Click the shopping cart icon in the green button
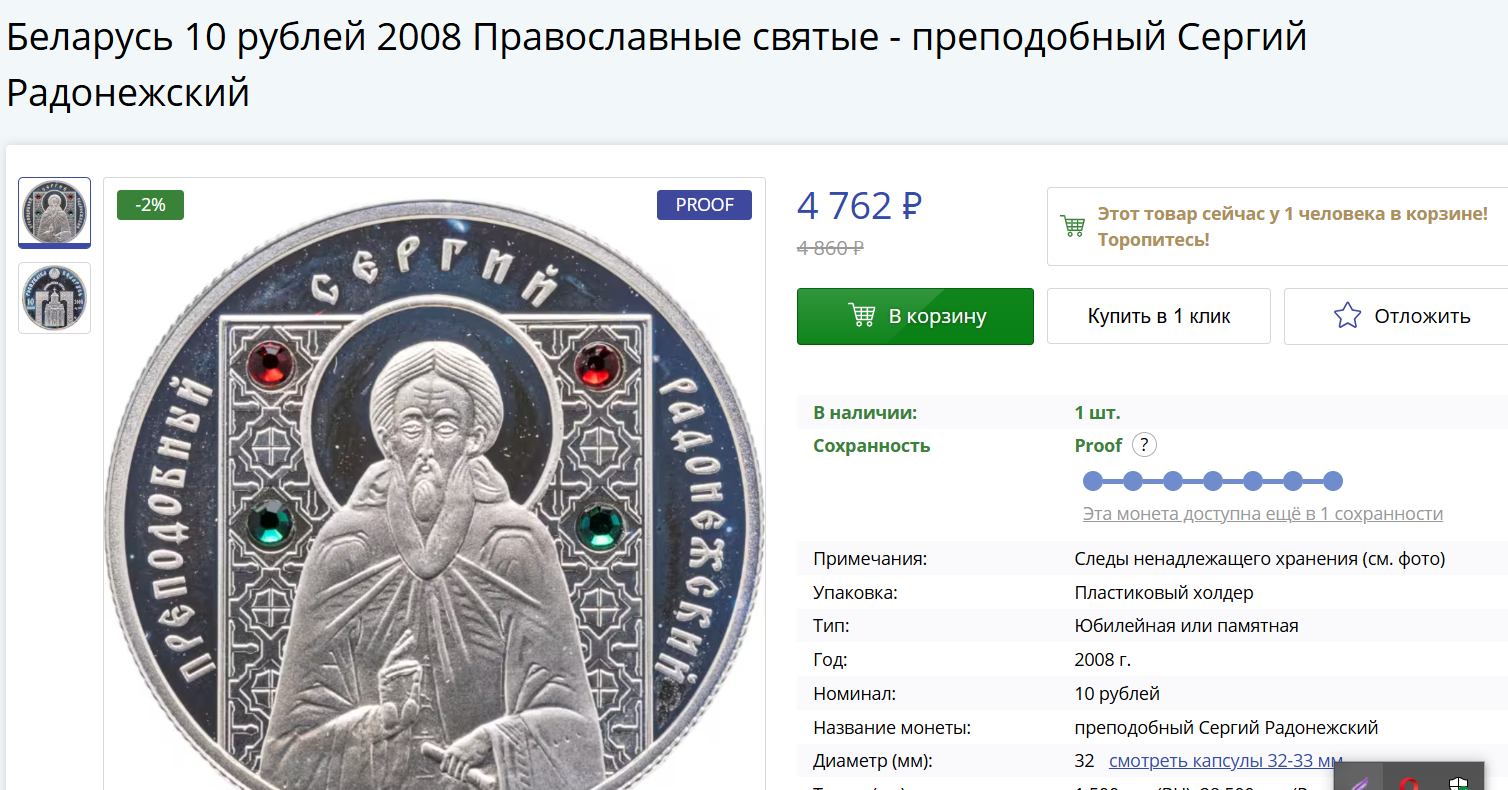 coord(861,315)
